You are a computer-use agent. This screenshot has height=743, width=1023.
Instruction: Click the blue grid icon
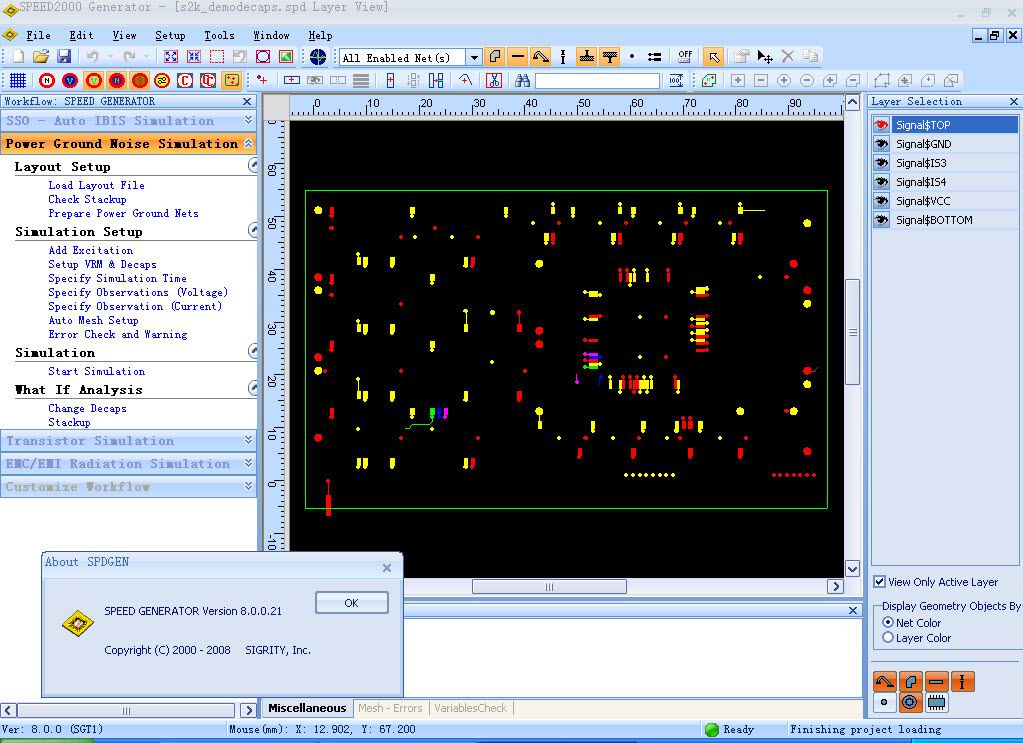pos(18,80)
